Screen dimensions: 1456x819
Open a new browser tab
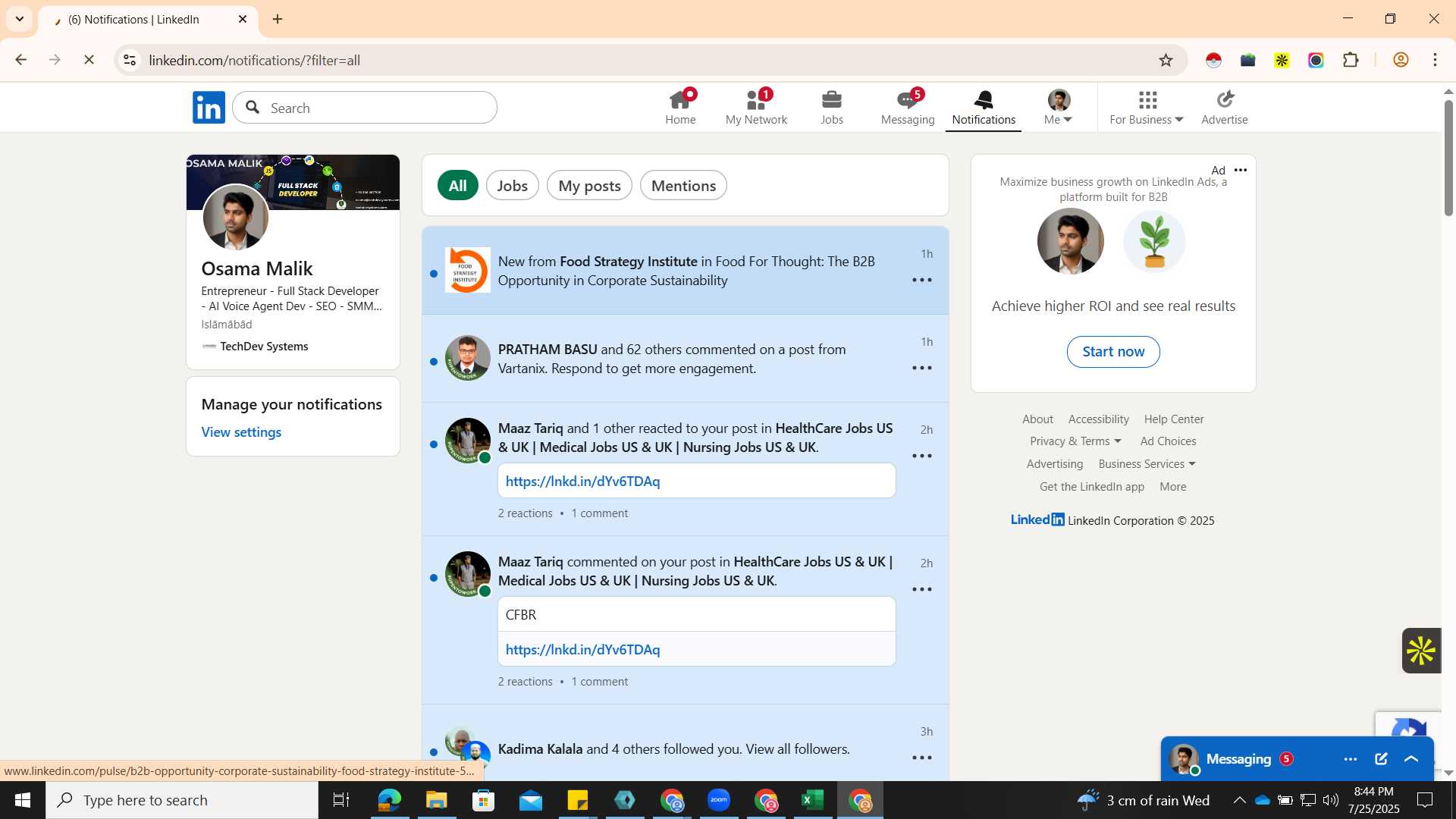(278, 19)
